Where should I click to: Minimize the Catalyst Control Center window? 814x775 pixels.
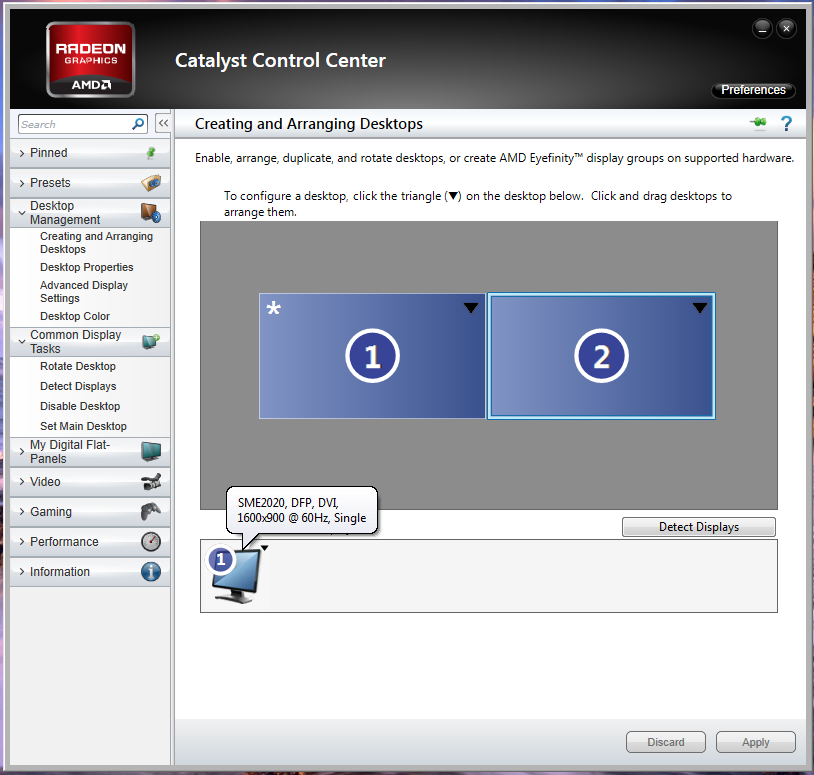click(x=762, y=29)
